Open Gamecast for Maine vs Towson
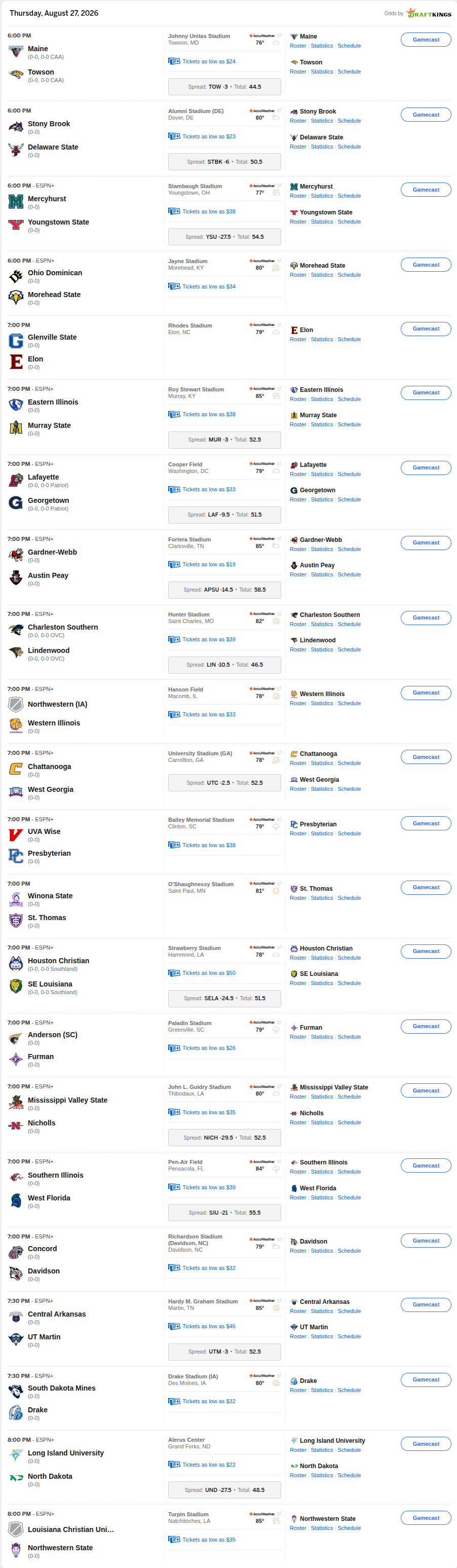Screen dimensions: 457x1568 426,40
